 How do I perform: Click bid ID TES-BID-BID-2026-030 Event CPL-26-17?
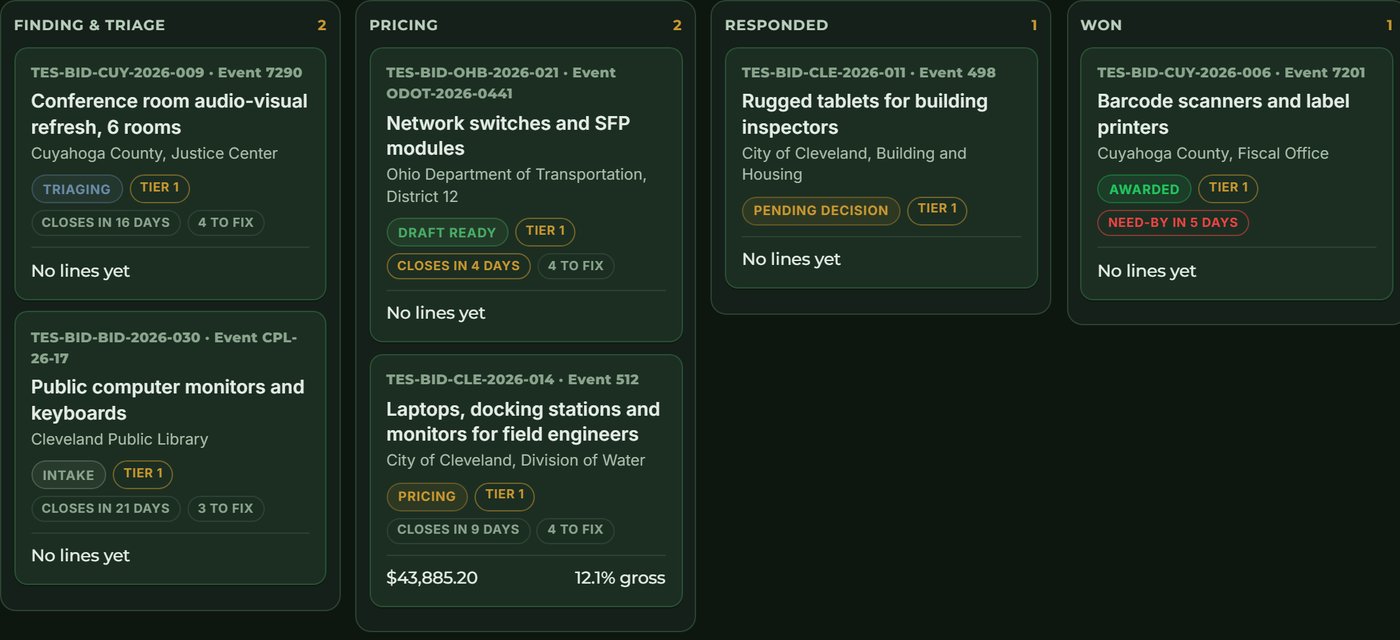click(x=164, y=348)
